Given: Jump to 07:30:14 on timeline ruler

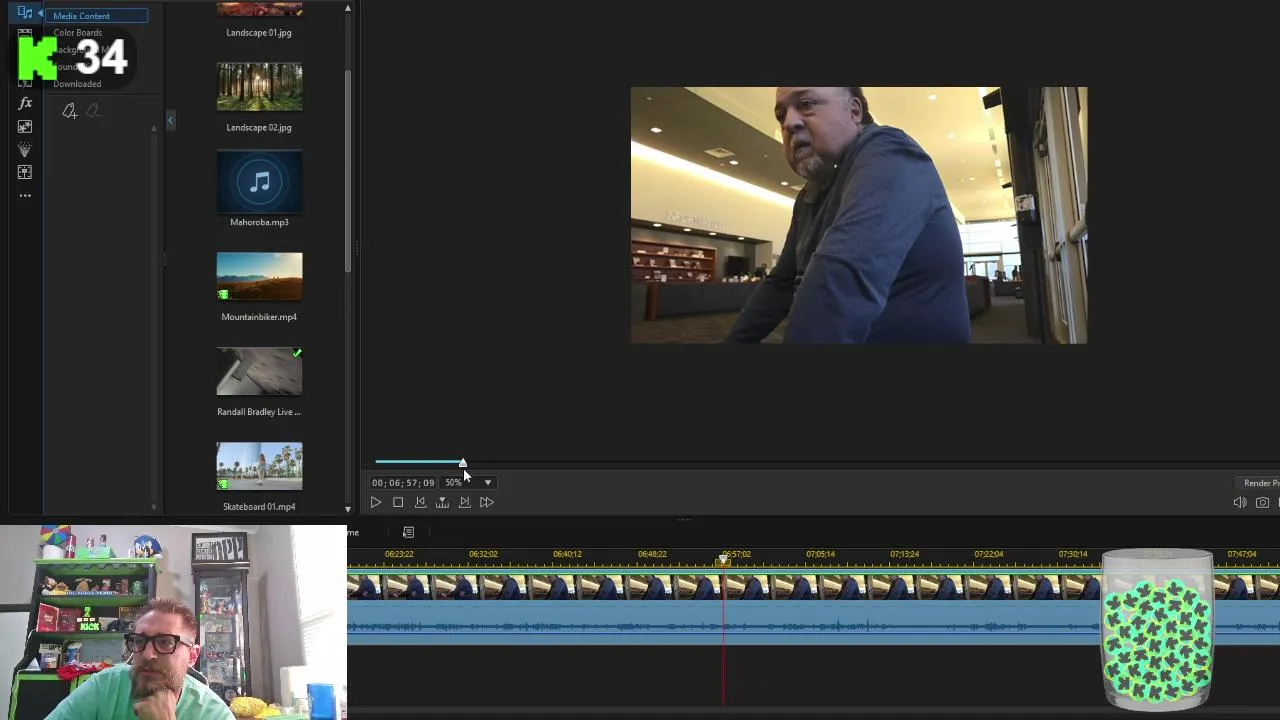Looking at the screenshot, I should click(1073, 554).
